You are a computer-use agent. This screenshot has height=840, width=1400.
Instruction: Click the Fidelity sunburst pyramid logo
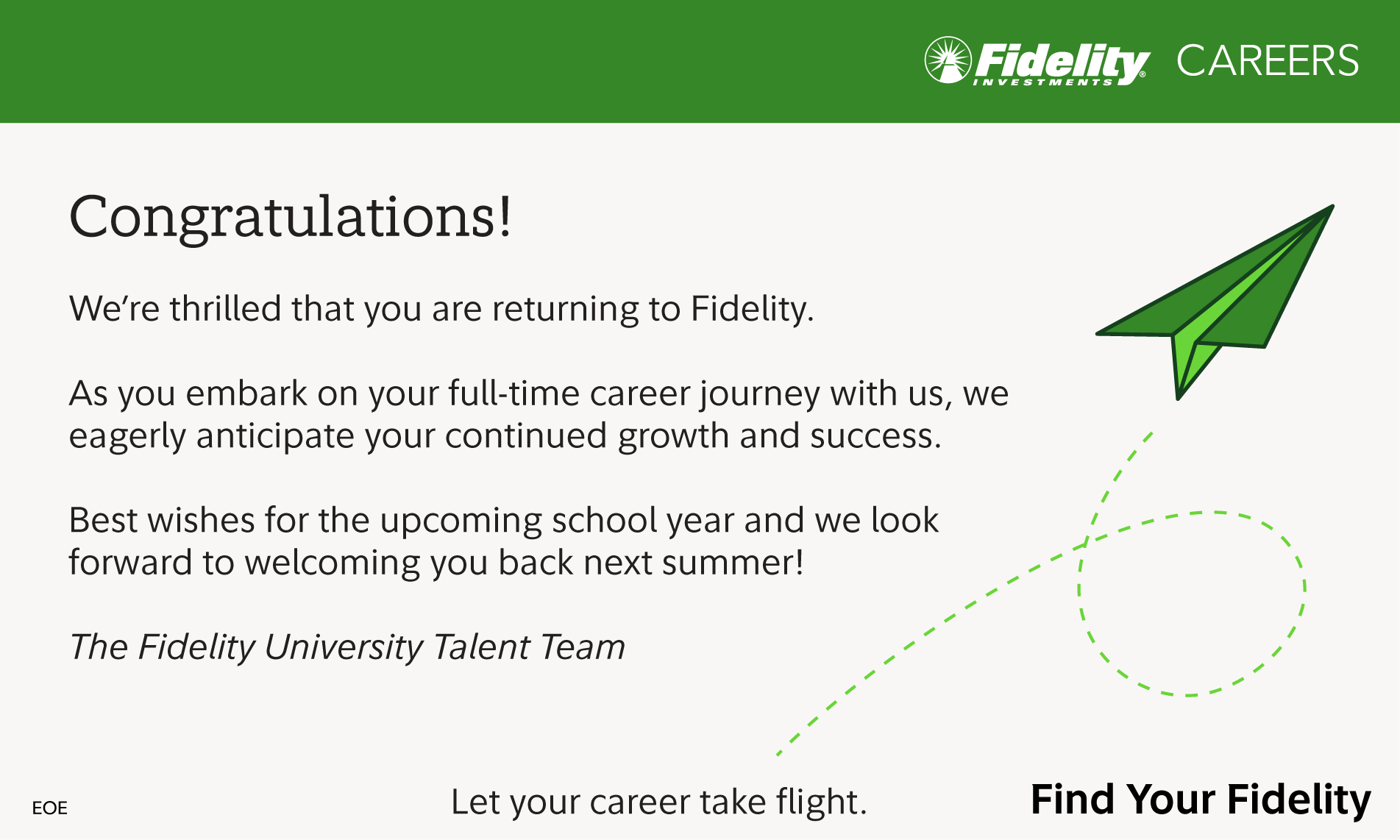948,60
